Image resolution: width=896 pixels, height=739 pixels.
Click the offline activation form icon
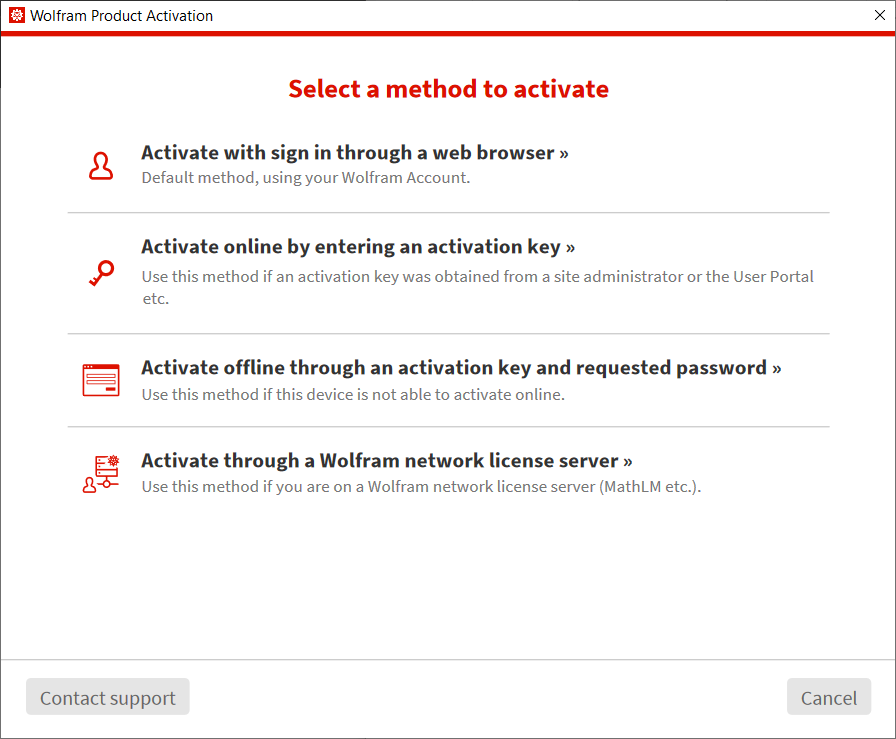[101, 380]
